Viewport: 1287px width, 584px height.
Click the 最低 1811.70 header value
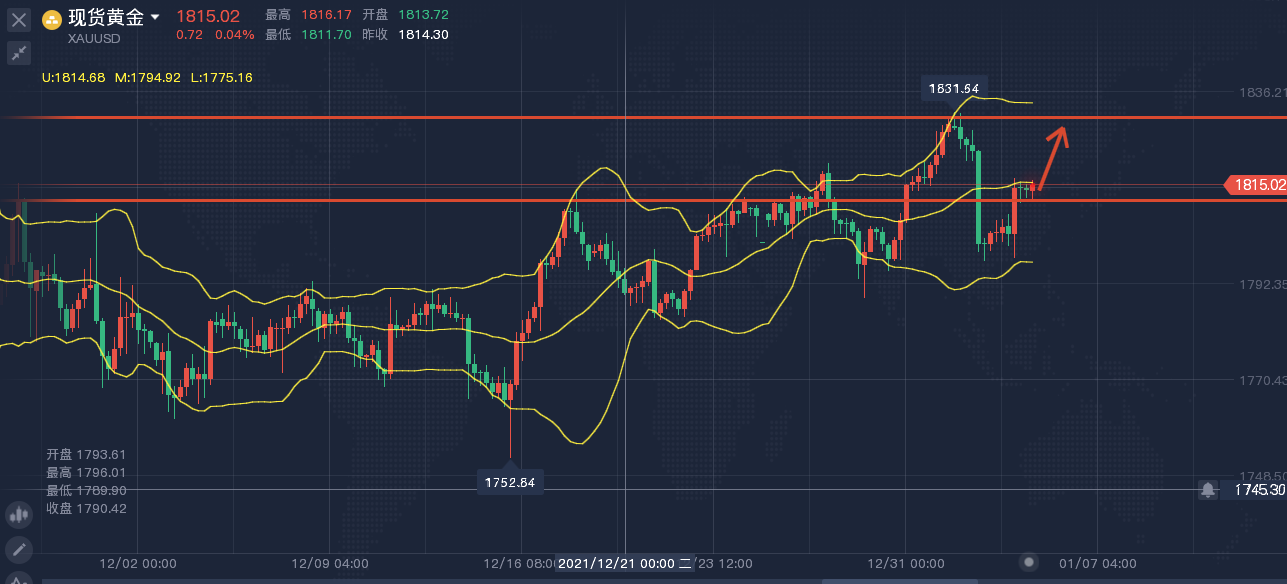pyautogui.click(x=308, y=34)
